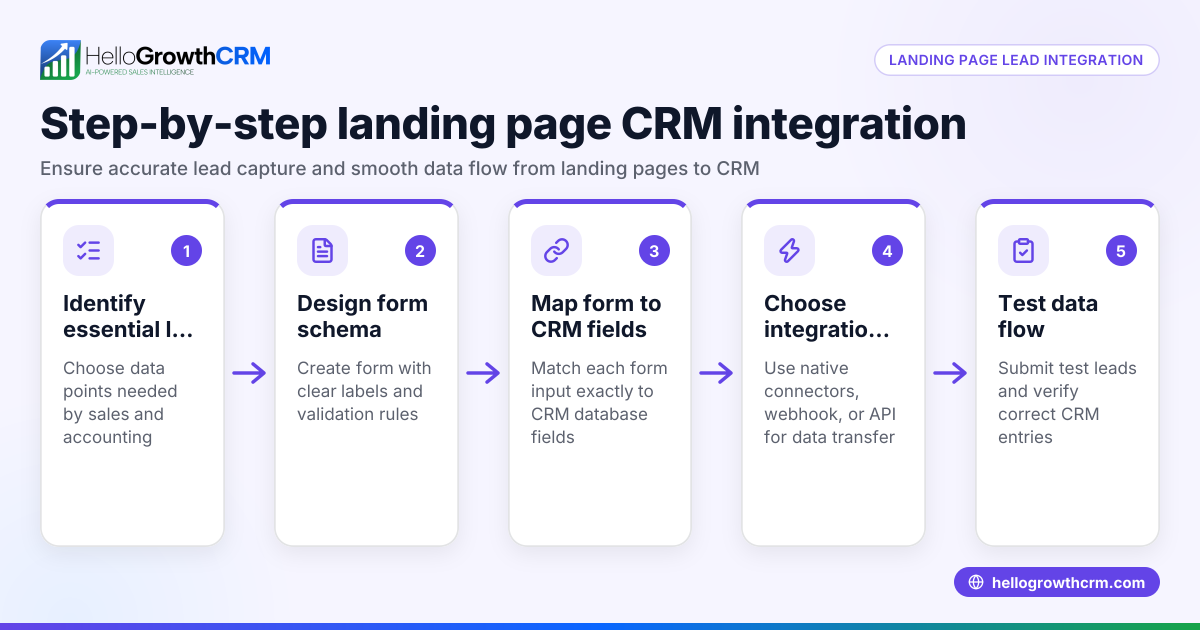The width and height of the screenshot is (1200, 630).
Task: Click the Design form schema title
Action: point(362,316)
